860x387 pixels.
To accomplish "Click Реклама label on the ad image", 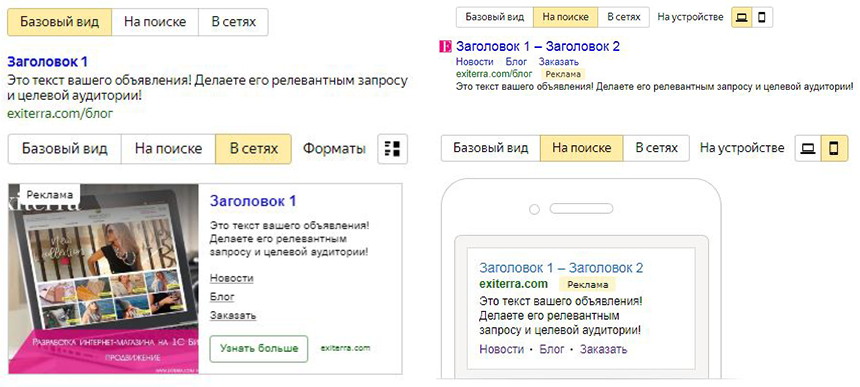I will pyautogui.click(x=50, y=195).
